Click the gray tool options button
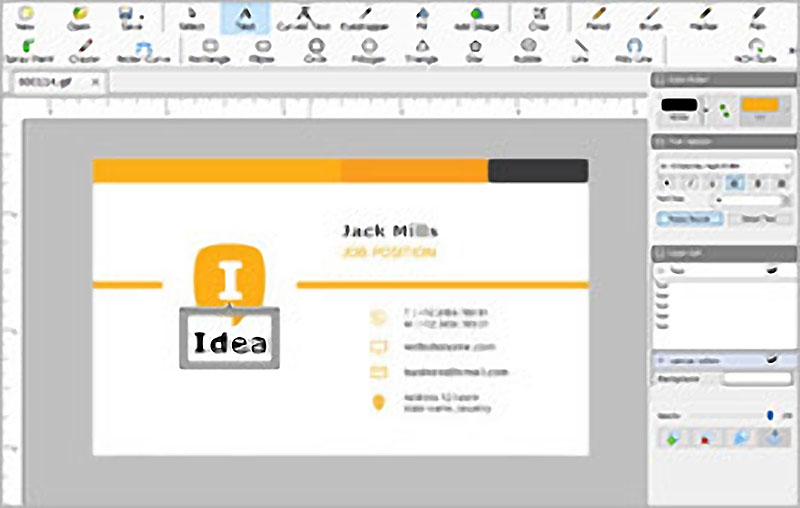Image resolution: width=800 pixels, height=508 pixels. pyautogui.click(x=760, y=219)
